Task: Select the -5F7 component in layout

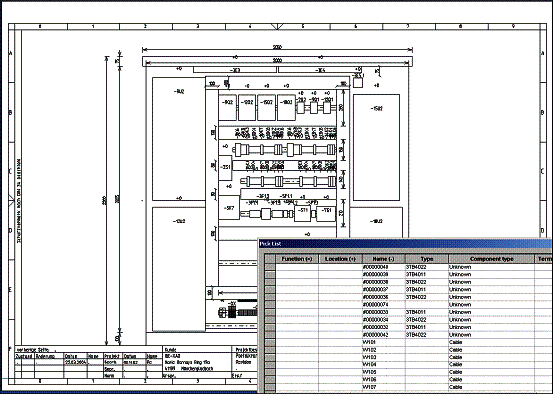Action: (229, 208)
